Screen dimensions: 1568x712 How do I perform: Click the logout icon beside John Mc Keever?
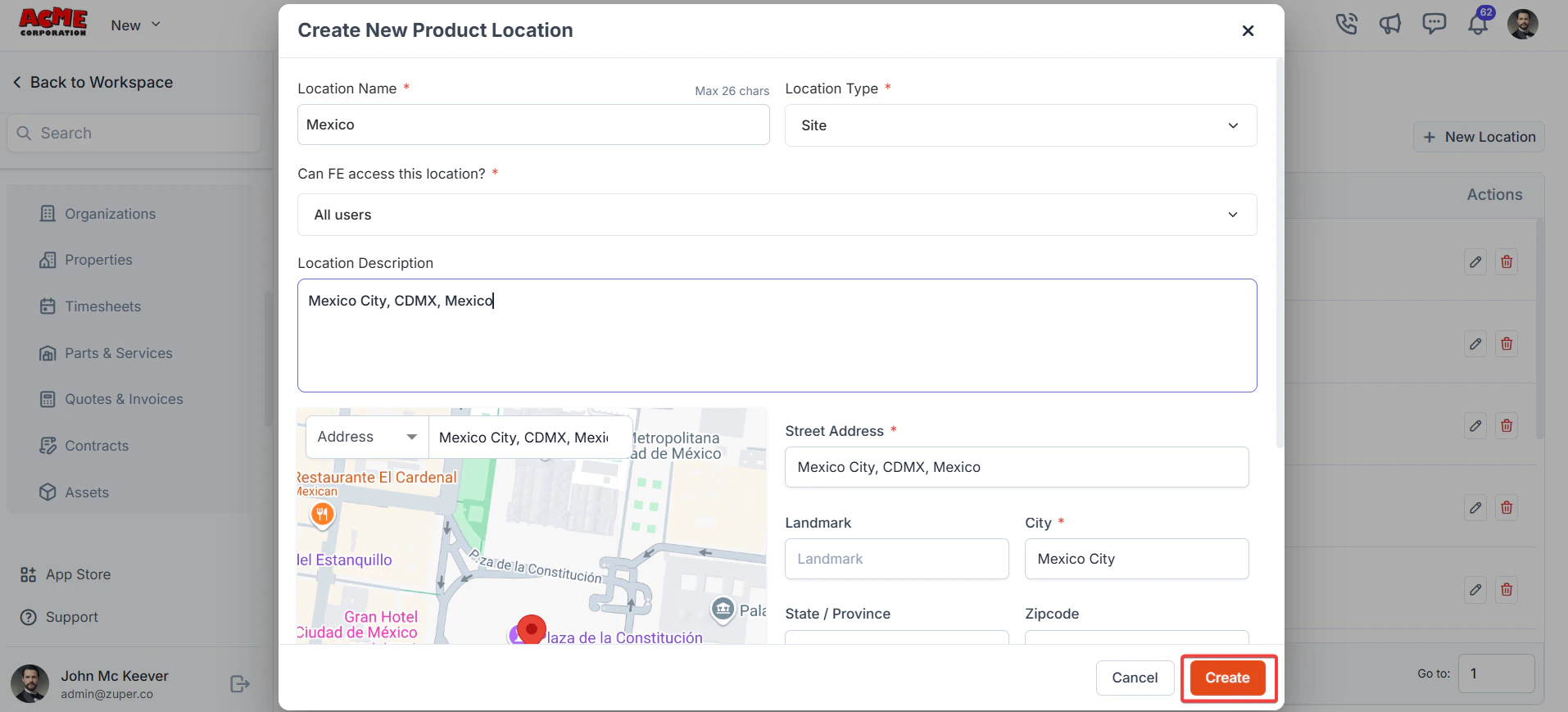pos(240,683)
